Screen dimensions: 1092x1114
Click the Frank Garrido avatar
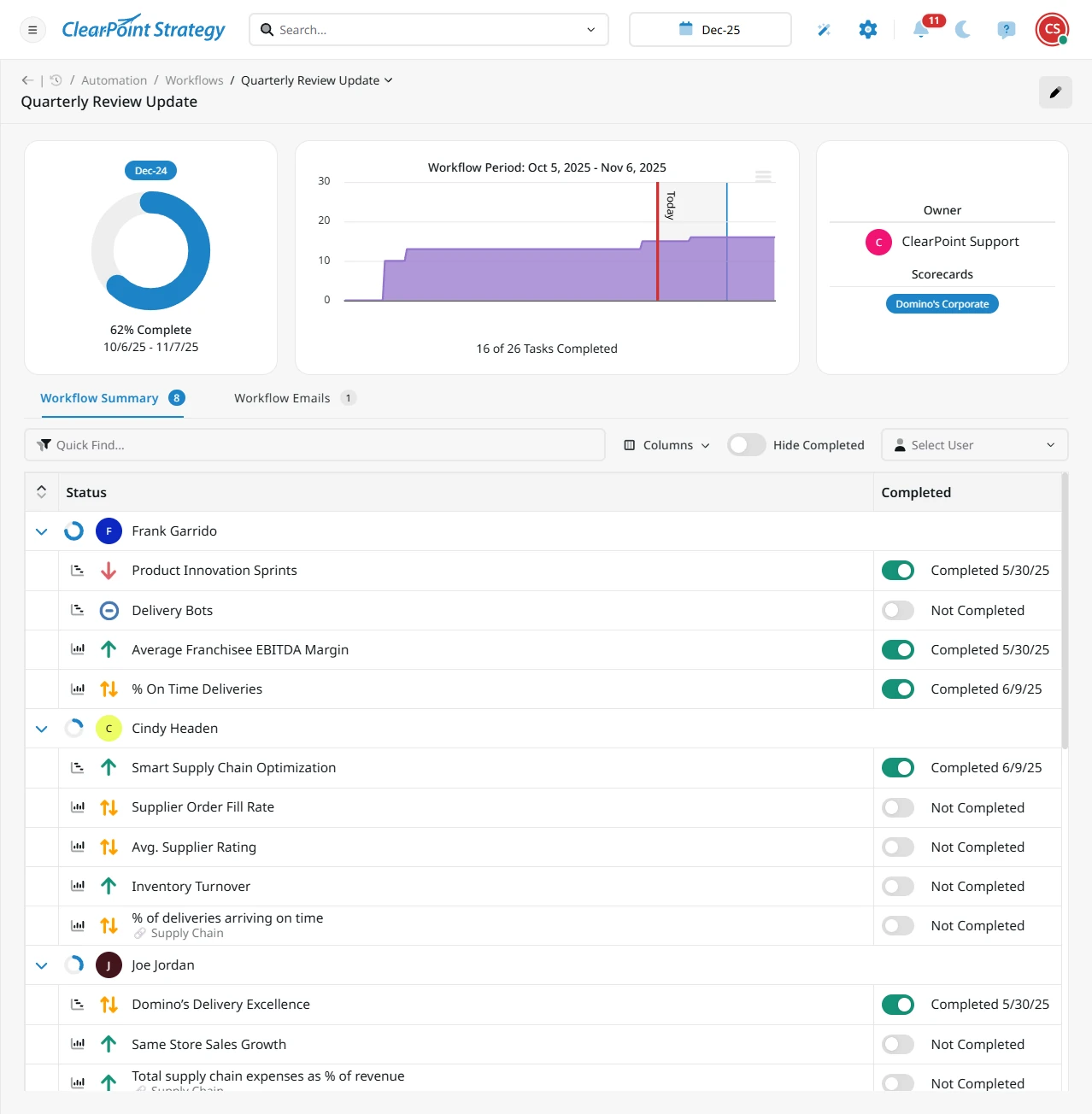click(109, 531)
